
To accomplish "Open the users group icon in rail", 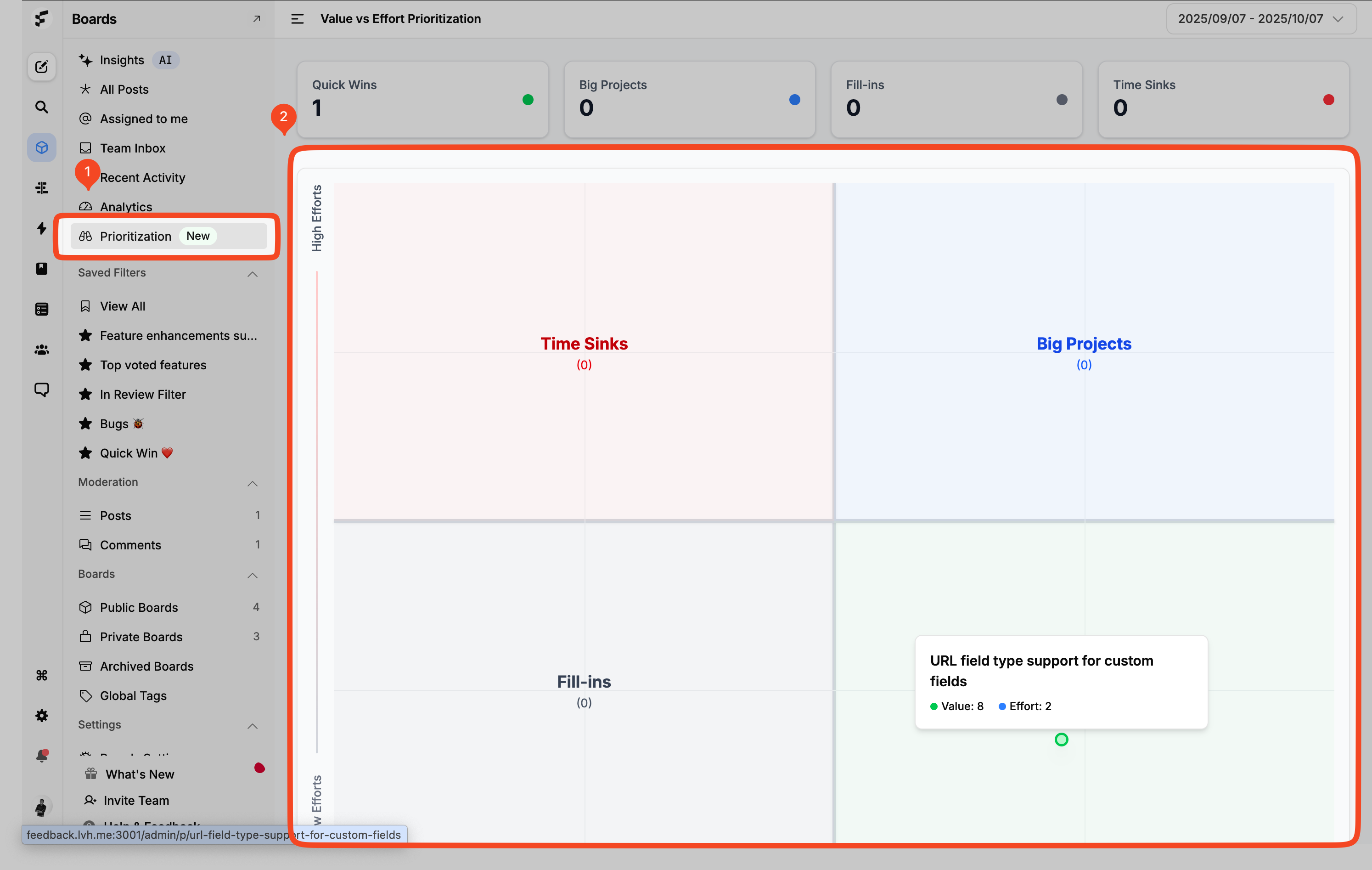I will 42,350.
